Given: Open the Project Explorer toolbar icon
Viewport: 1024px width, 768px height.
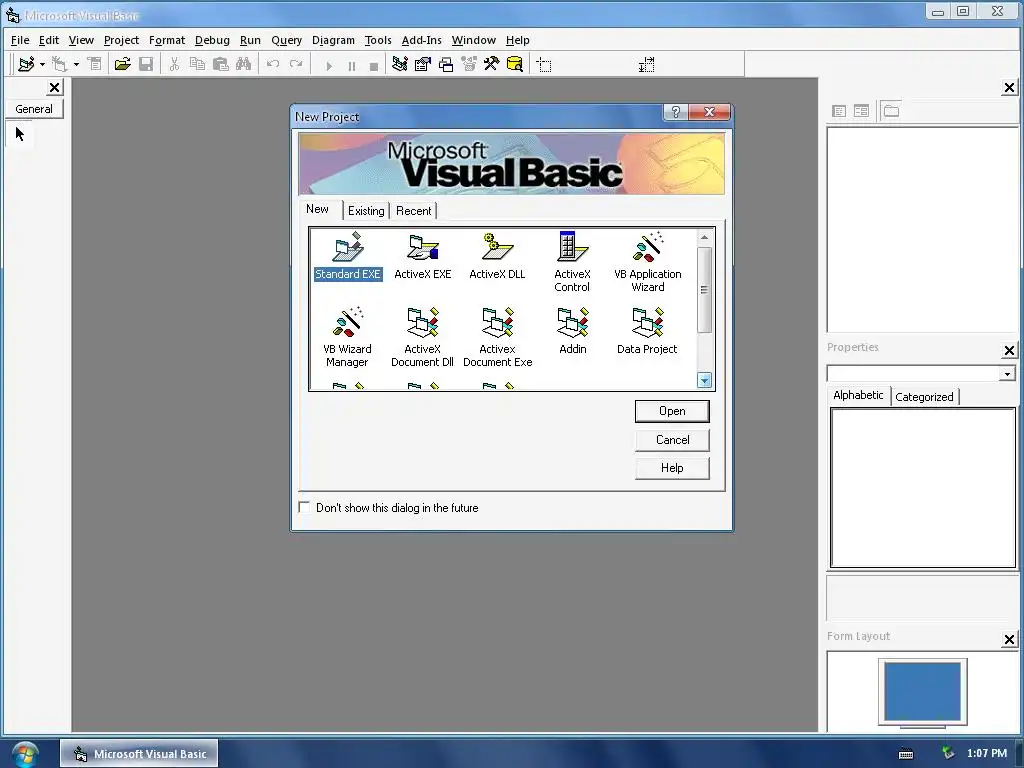Looking at the screenshot, I should tap(400, 64).
